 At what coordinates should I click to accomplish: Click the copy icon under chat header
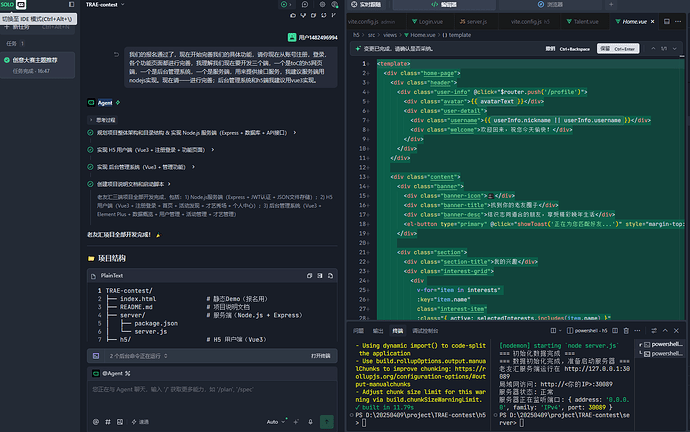pyautogui.click(x=313, y=15)
